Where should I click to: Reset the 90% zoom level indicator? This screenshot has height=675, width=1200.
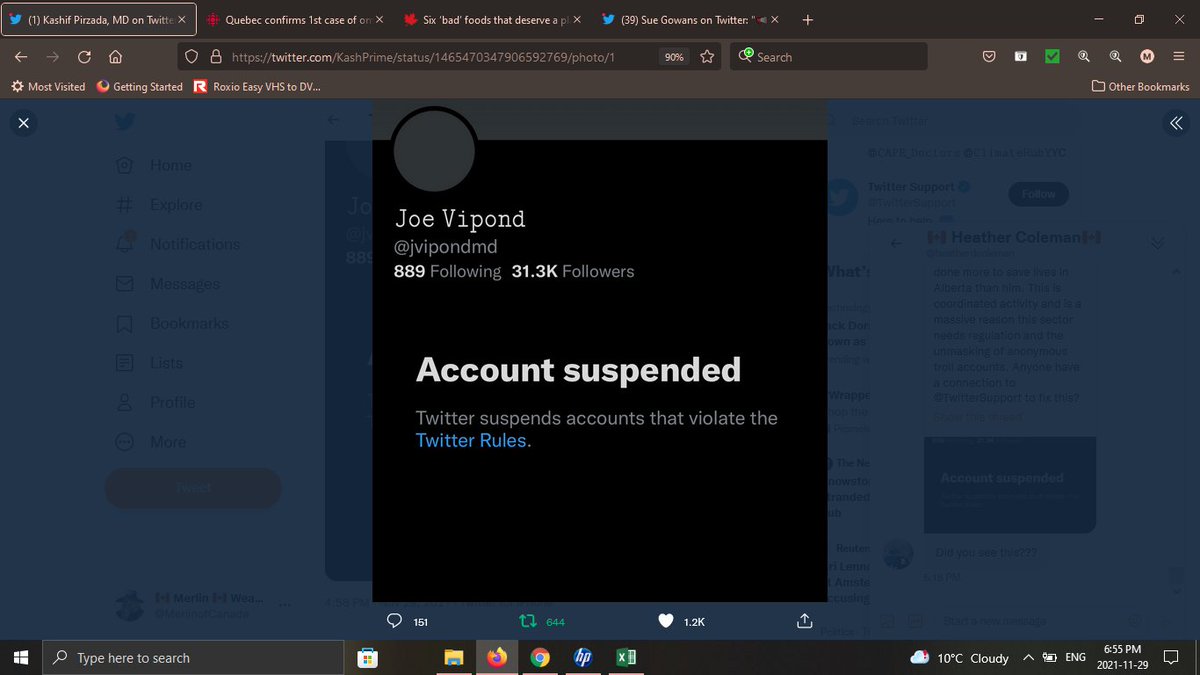674,57
